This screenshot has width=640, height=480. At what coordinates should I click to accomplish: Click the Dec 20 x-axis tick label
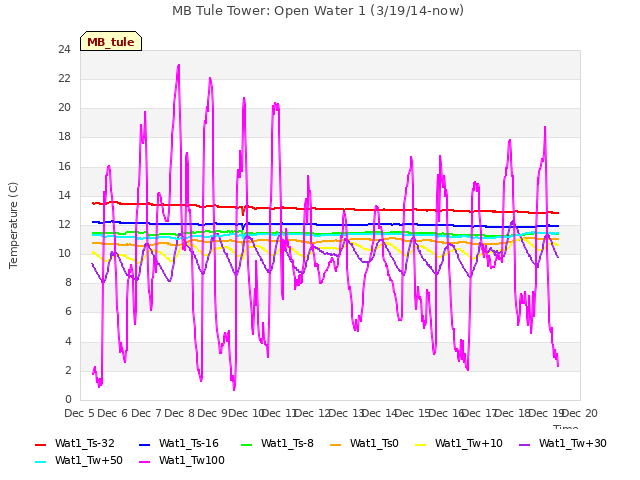tap(580, 413)
